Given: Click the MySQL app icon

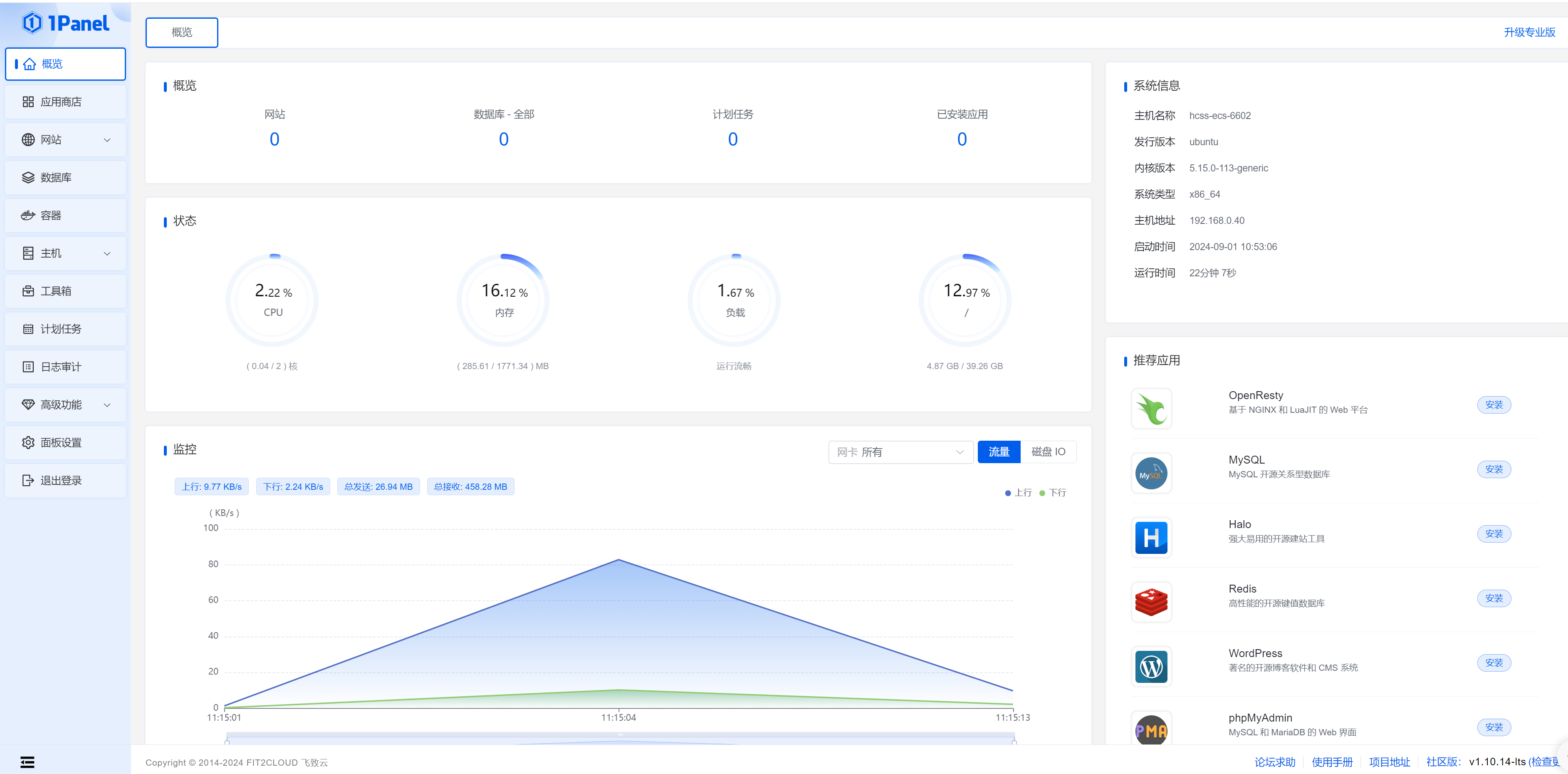Looking at the screenshot, I should [x=1151, y=473].
